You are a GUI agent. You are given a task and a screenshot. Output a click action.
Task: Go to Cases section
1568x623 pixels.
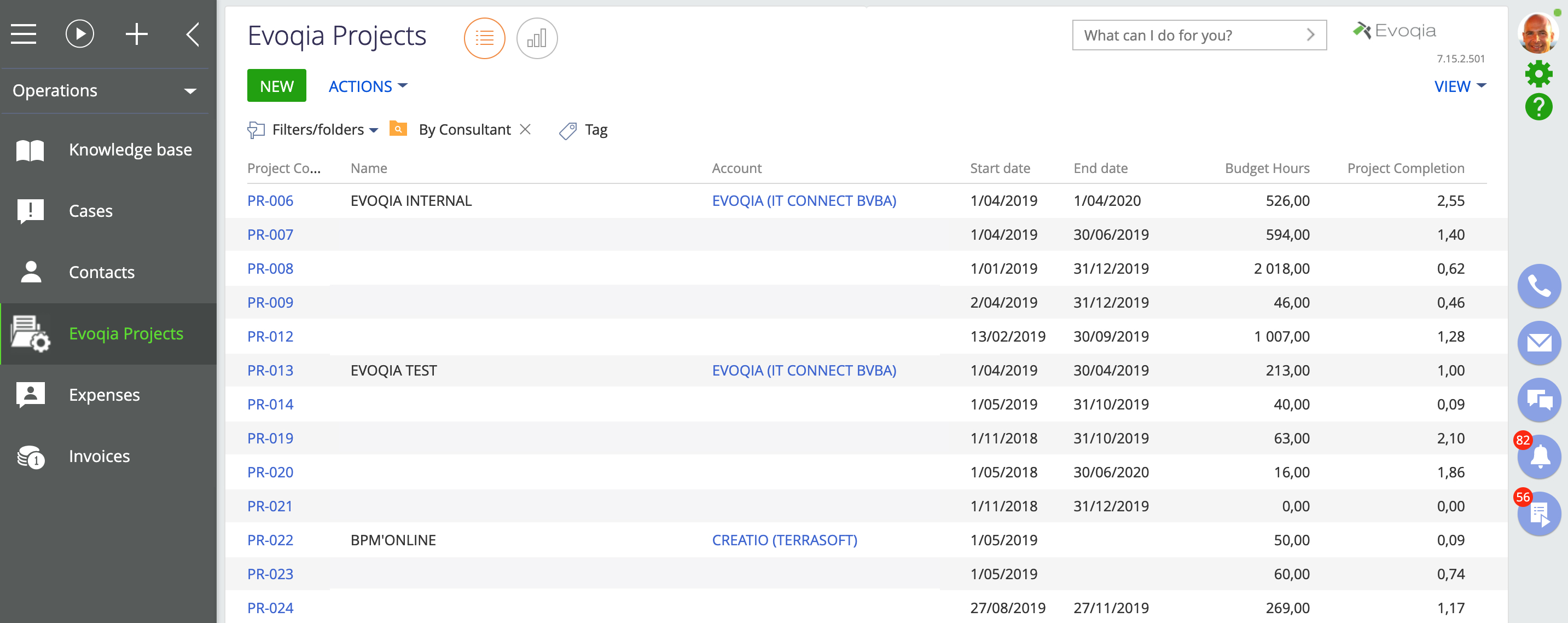click(91, 211)
